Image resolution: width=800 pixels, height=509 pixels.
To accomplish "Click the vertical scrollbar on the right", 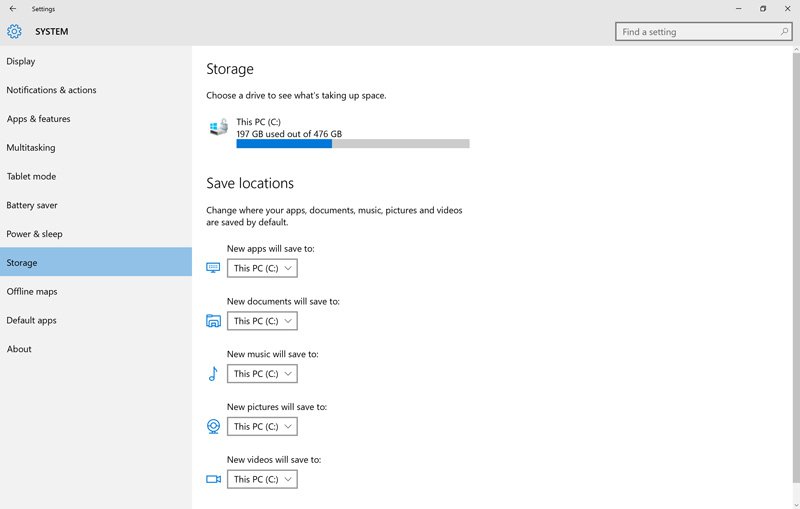I will pyautogui.click(x=796, y=268).
